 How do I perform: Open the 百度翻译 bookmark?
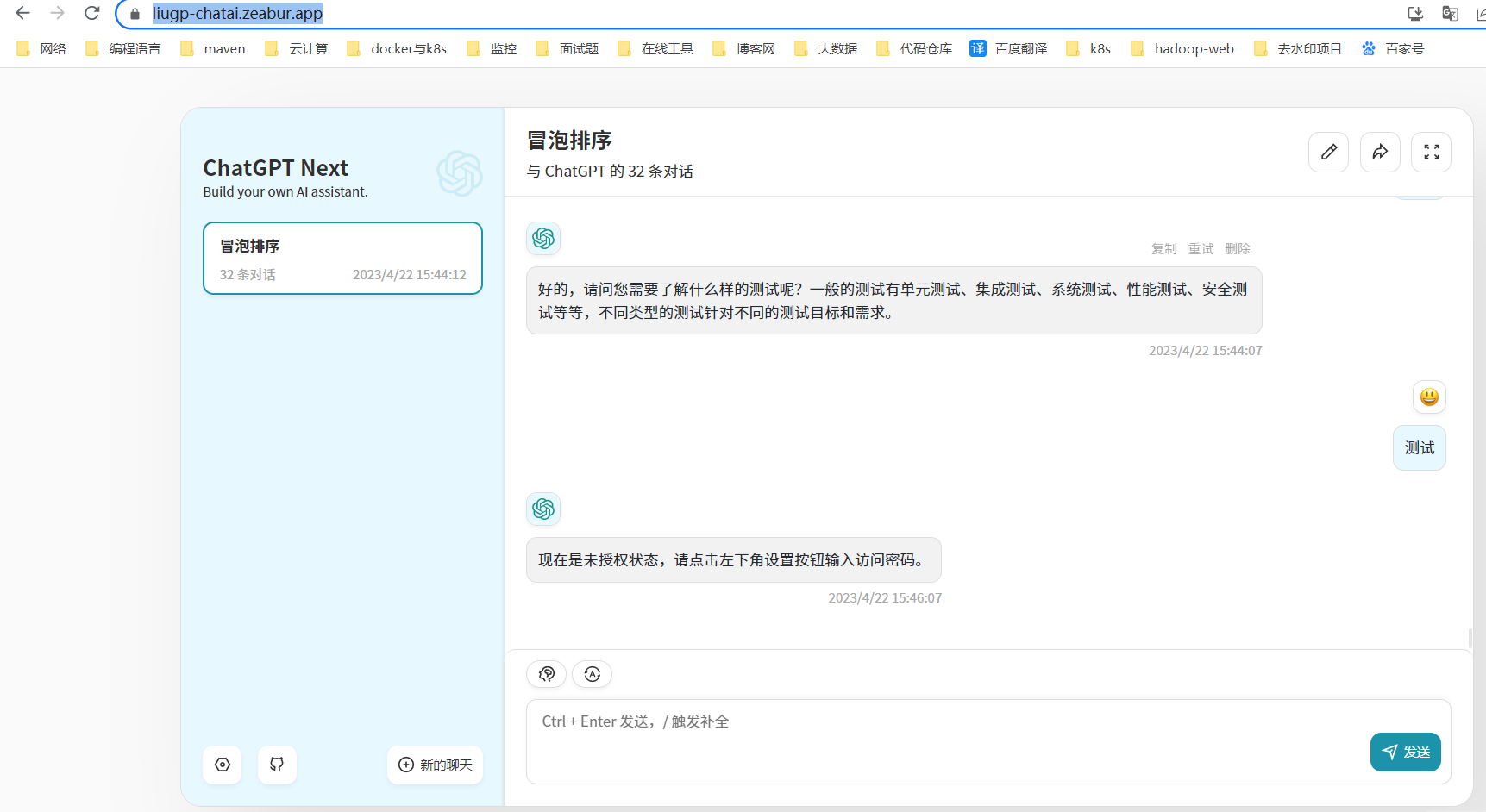1008,48
